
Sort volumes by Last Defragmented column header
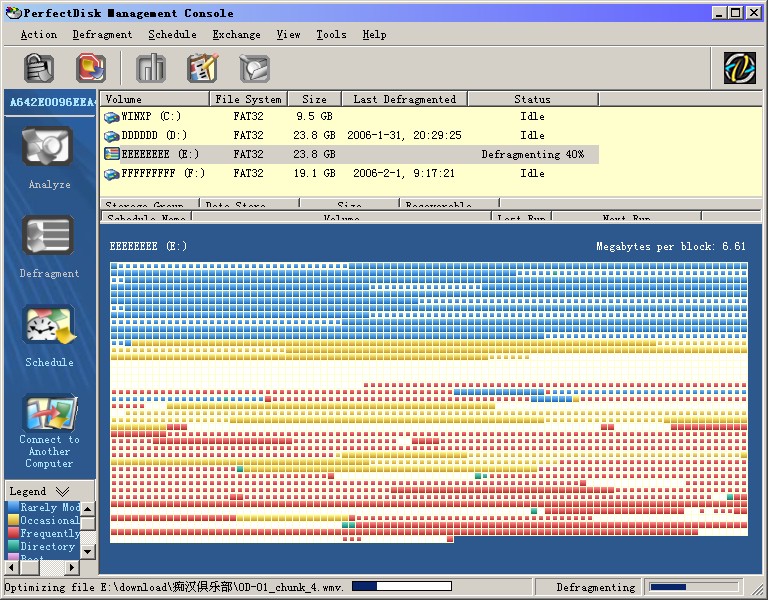tap(404, 99)
